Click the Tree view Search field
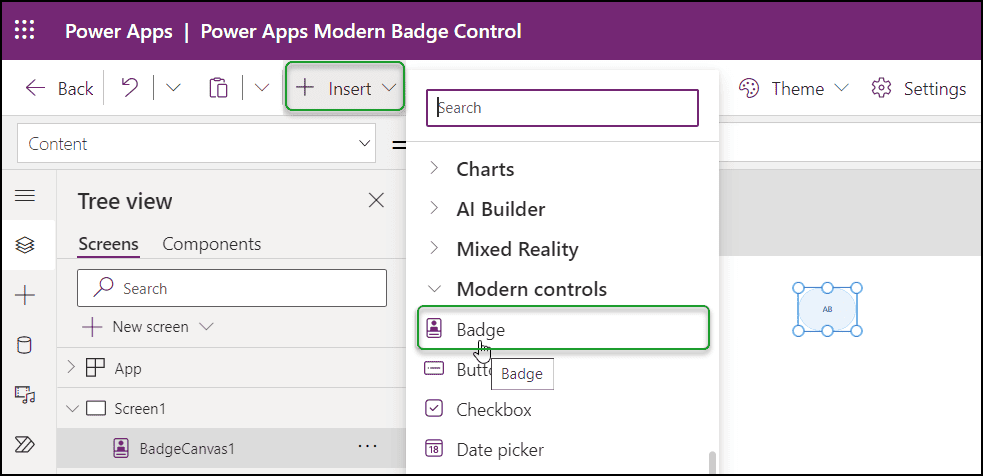Screen dimensions: 983x476 pos(232,288)
